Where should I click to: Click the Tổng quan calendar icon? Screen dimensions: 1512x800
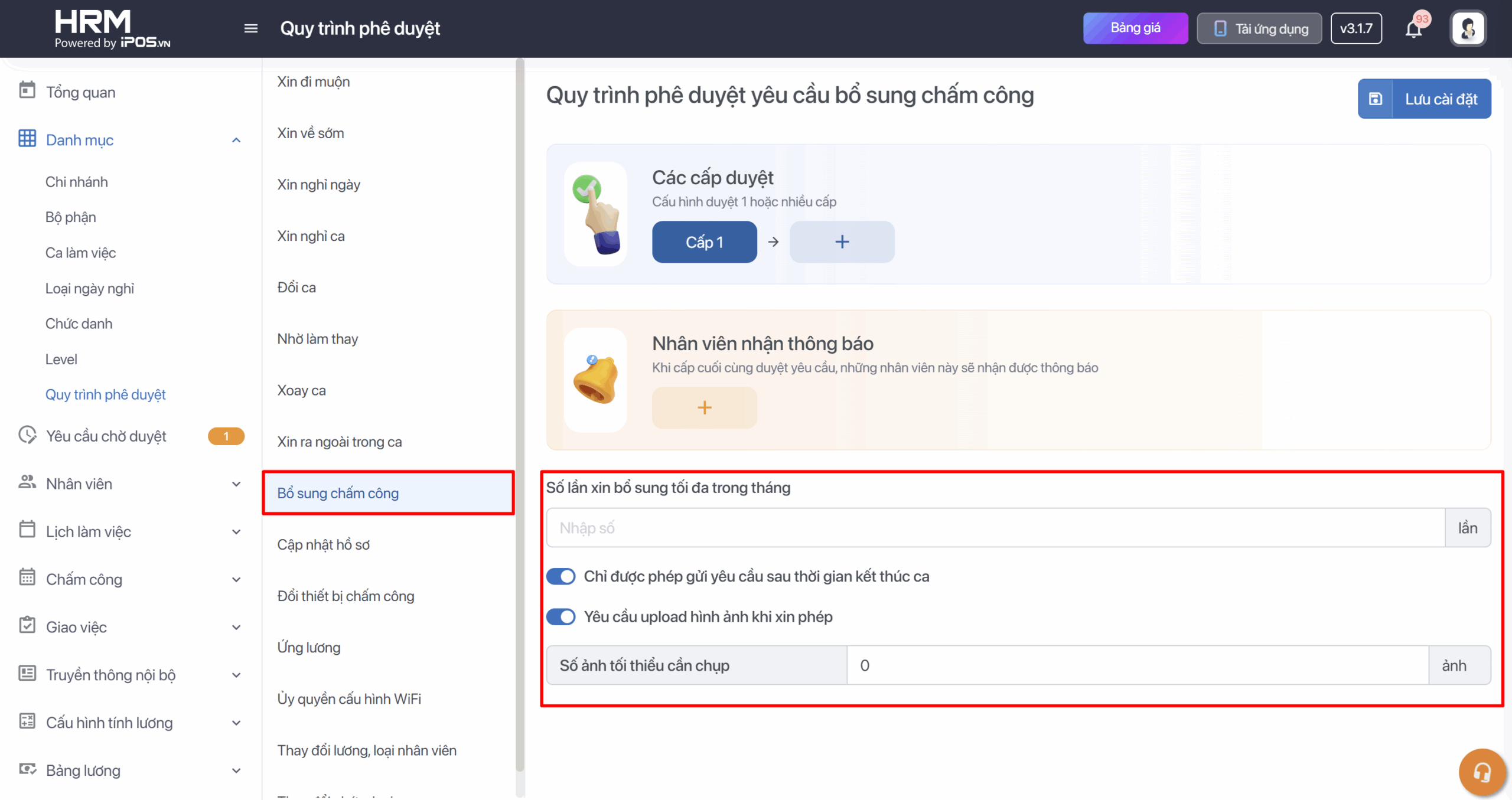click(27, 91)
